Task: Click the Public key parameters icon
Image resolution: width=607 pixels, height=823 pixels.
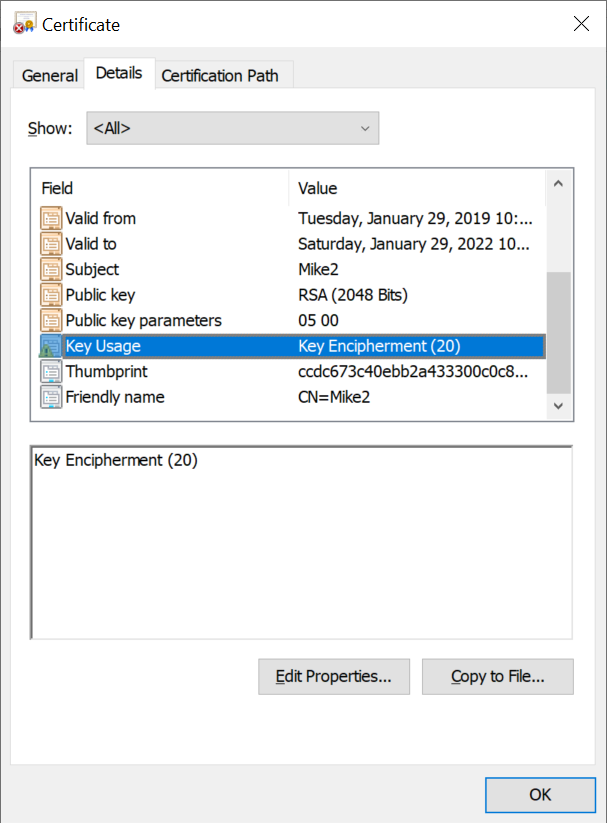Action: coord(51,321)
